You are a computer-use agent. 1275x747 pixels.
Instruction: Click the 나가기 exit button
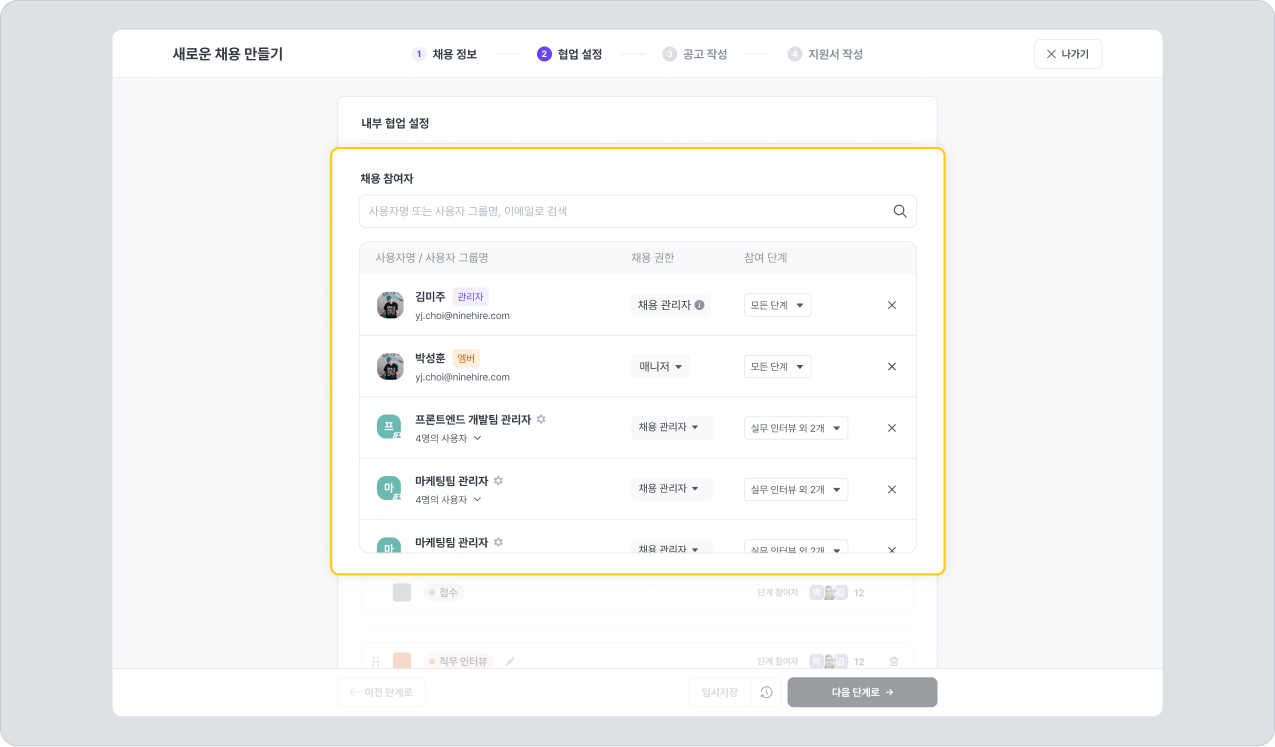click(1068, 54)
